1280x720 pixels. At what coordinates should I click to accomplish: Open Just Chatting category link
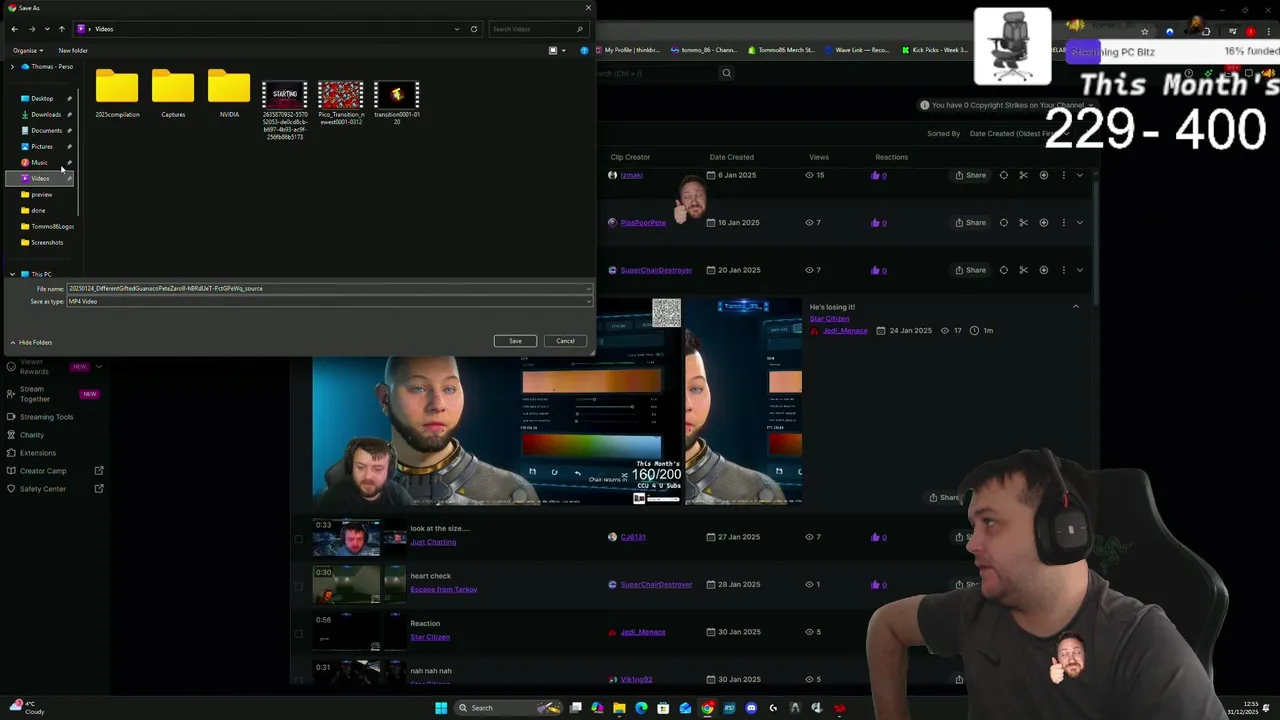click(x=433, y=542)
